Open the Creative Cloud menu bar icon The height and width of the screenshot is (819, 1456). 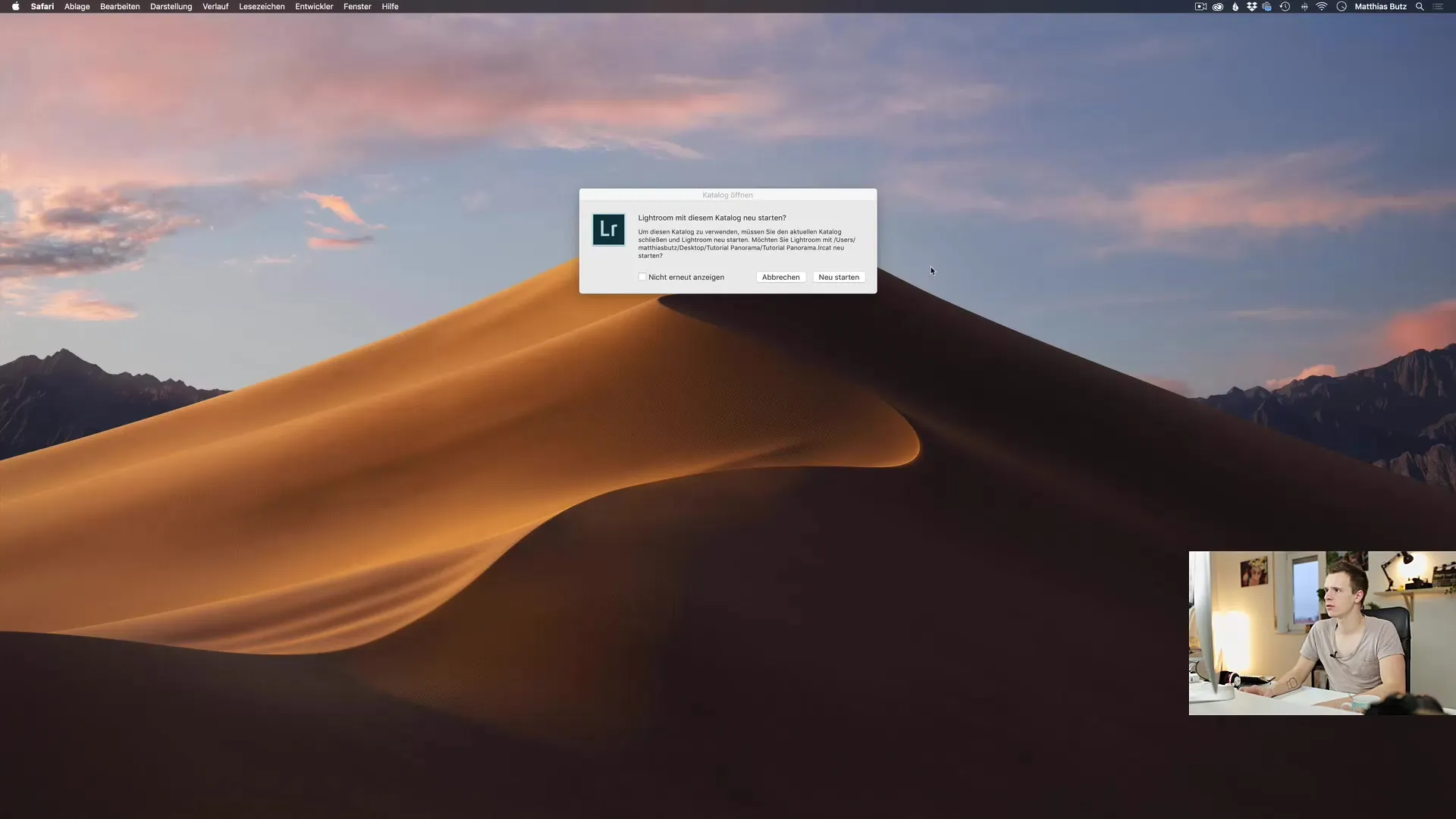pyautogui.click(x=1218, y=7)
